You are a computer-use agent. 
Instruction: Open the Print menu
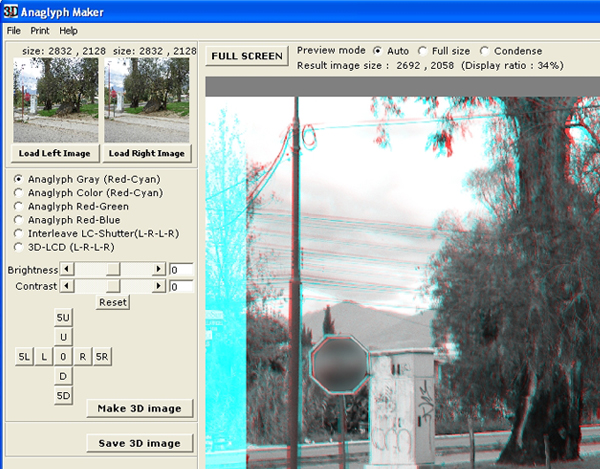40,31
